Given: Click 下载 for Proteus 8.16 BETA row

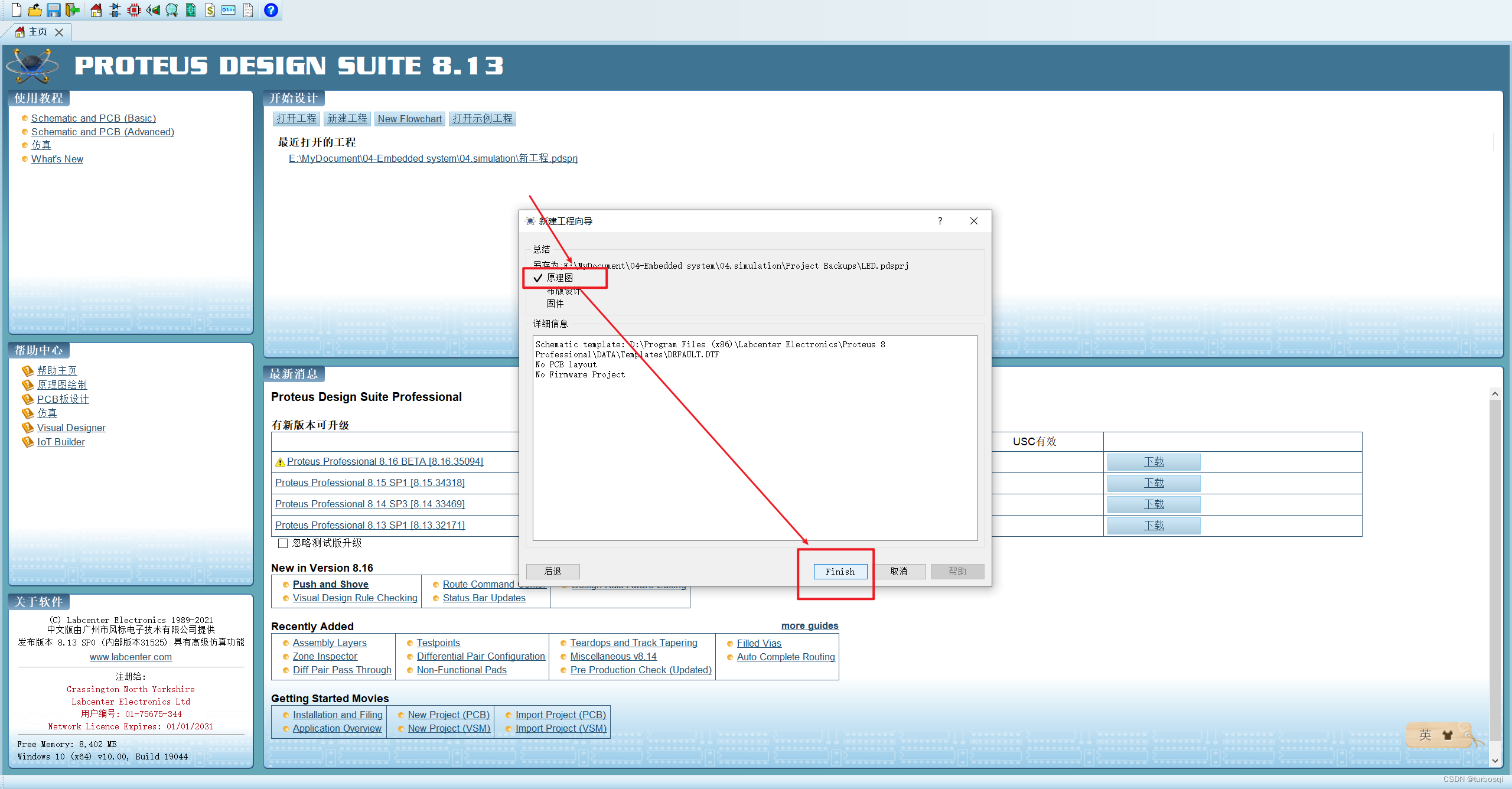Looking at the screenshot, I should (1153, 462).
